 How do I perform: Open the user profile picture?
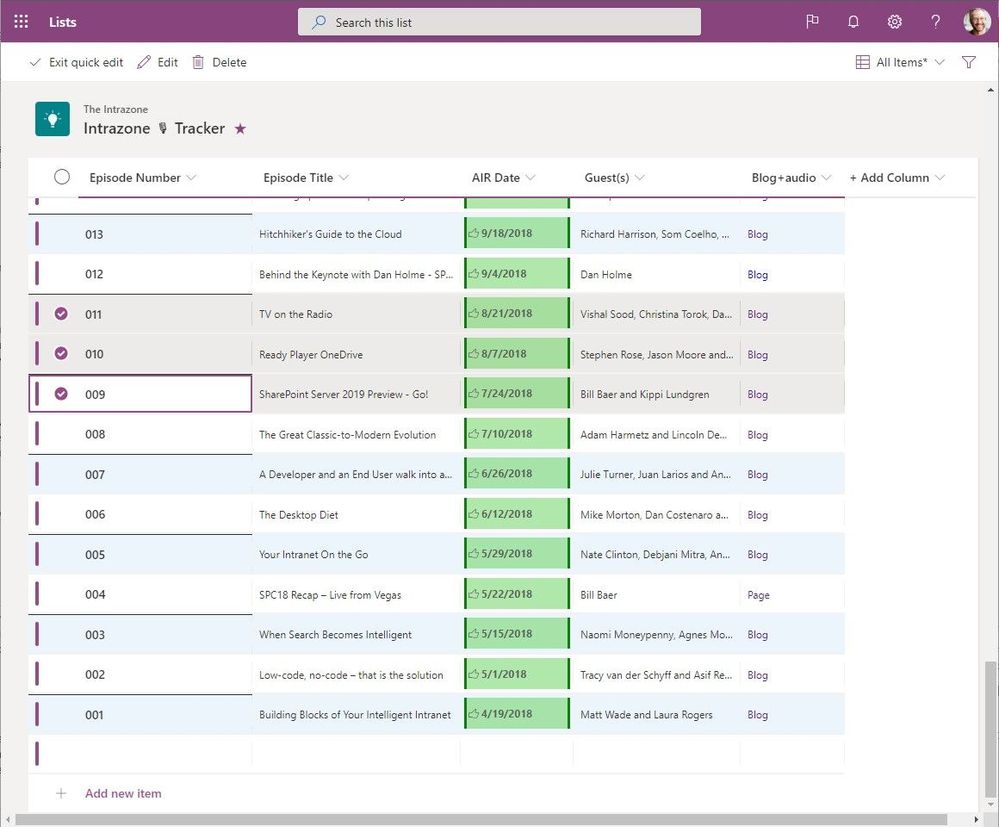tap(977, 22)
